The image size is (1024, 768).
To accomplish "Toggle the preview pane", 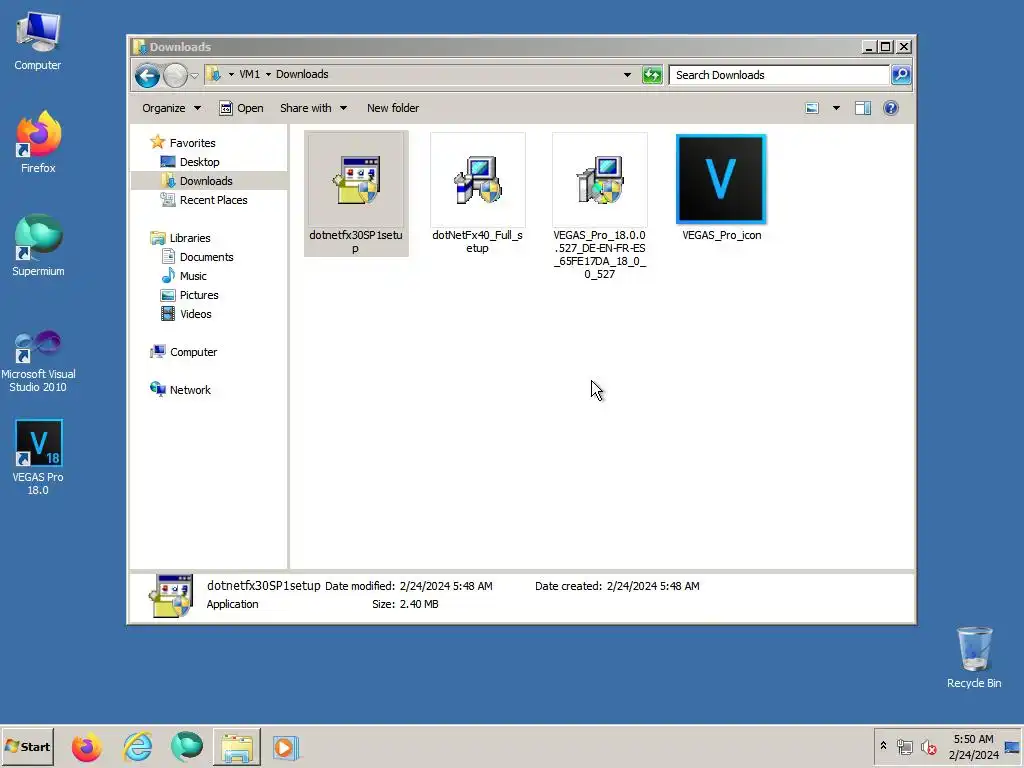I will [x=863, y=108].
